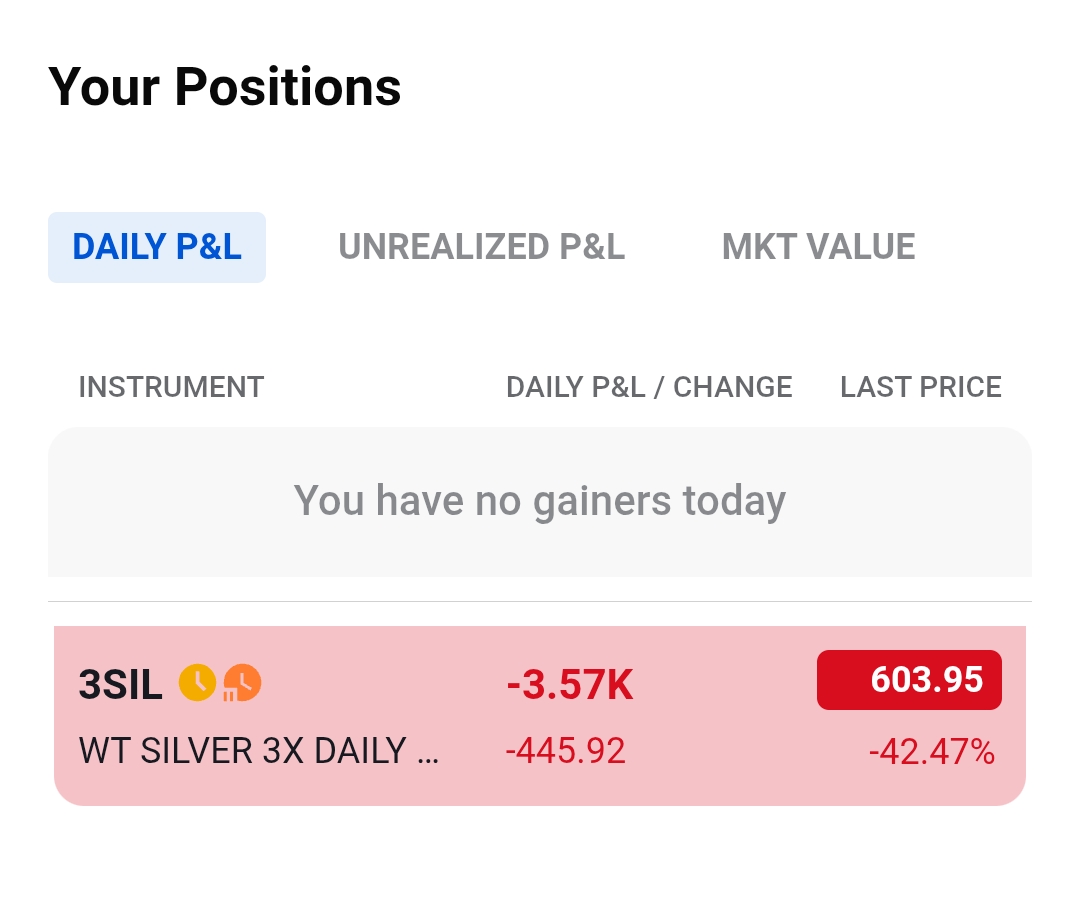
Task: Click the divider above the losers row
Action: point(539,602)
